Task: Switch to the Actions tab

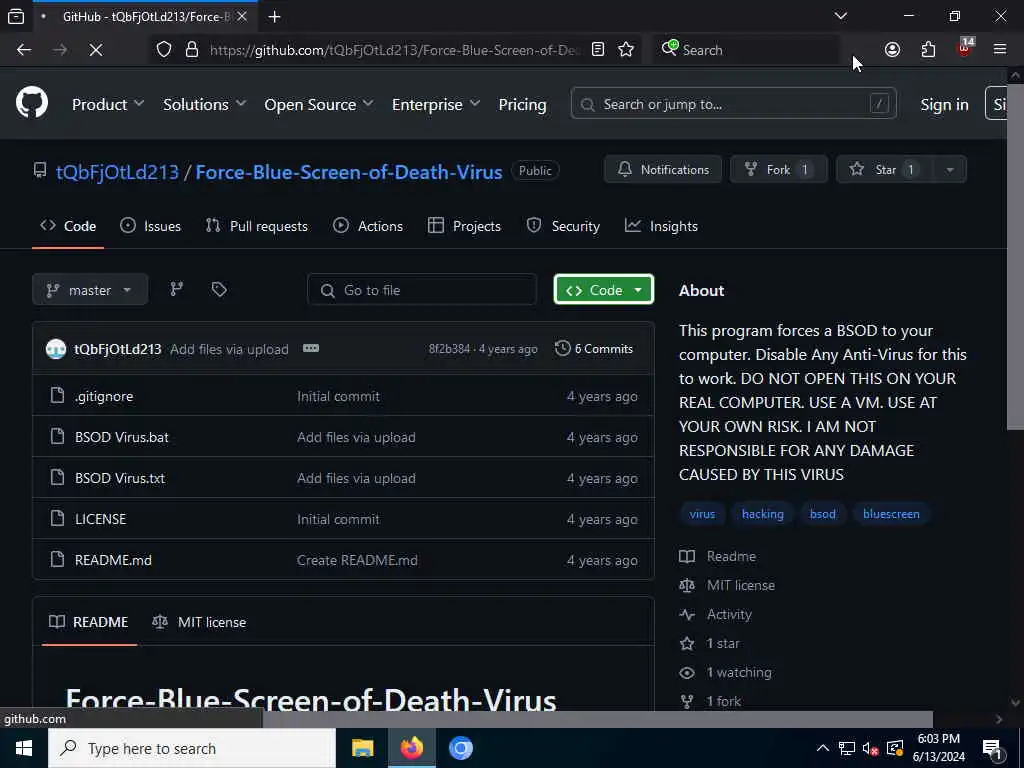Action: pyautogui.click(x=368, y=226)
